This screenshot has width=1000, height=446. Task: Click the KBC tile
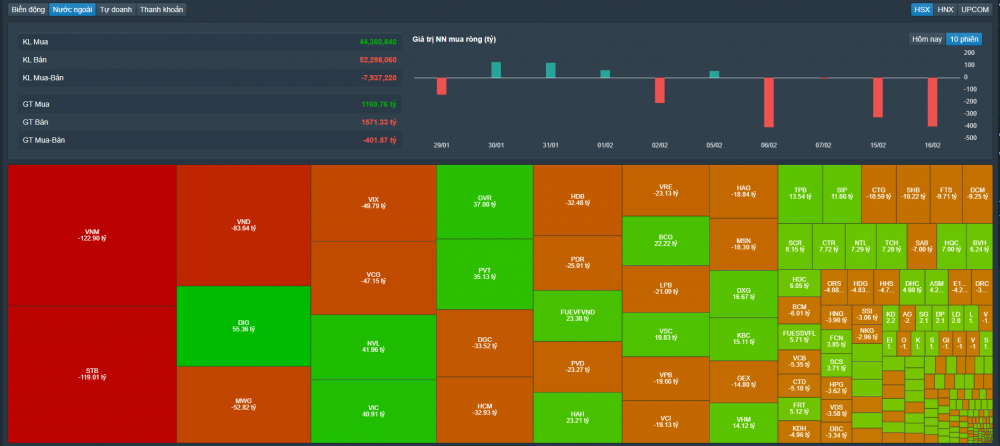click(x=743, y=339)
